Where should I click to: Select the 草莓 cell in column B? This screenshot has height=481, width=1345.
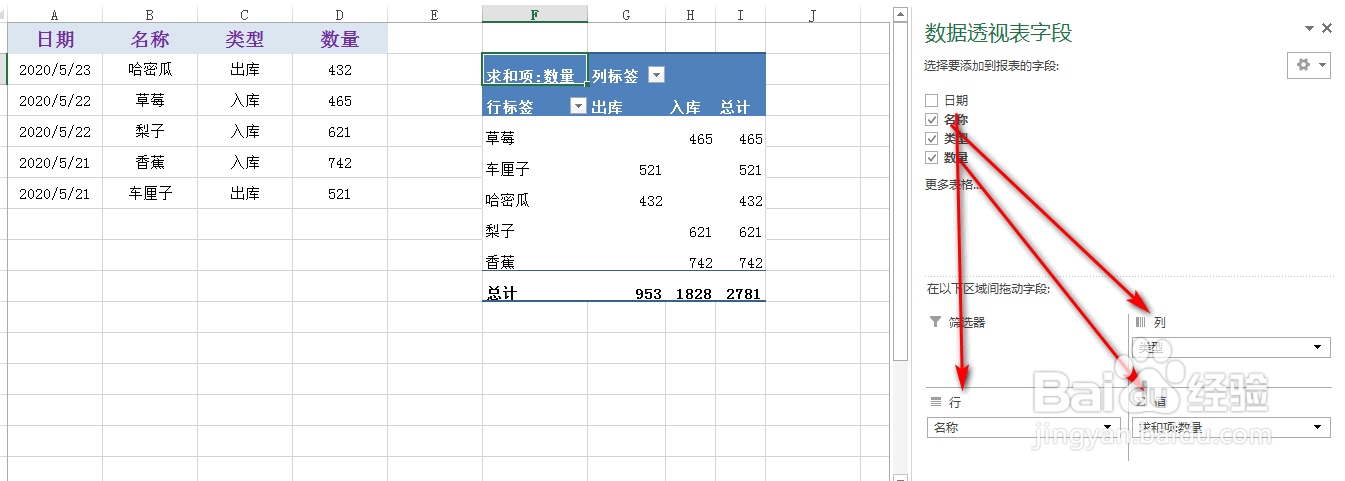(x=149, y=101)
